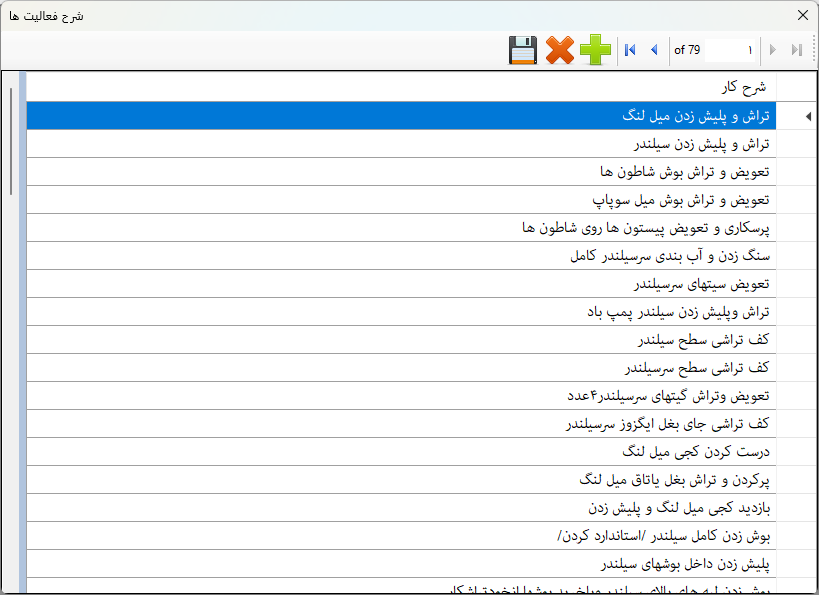Jump to the last record

[797, 50]
